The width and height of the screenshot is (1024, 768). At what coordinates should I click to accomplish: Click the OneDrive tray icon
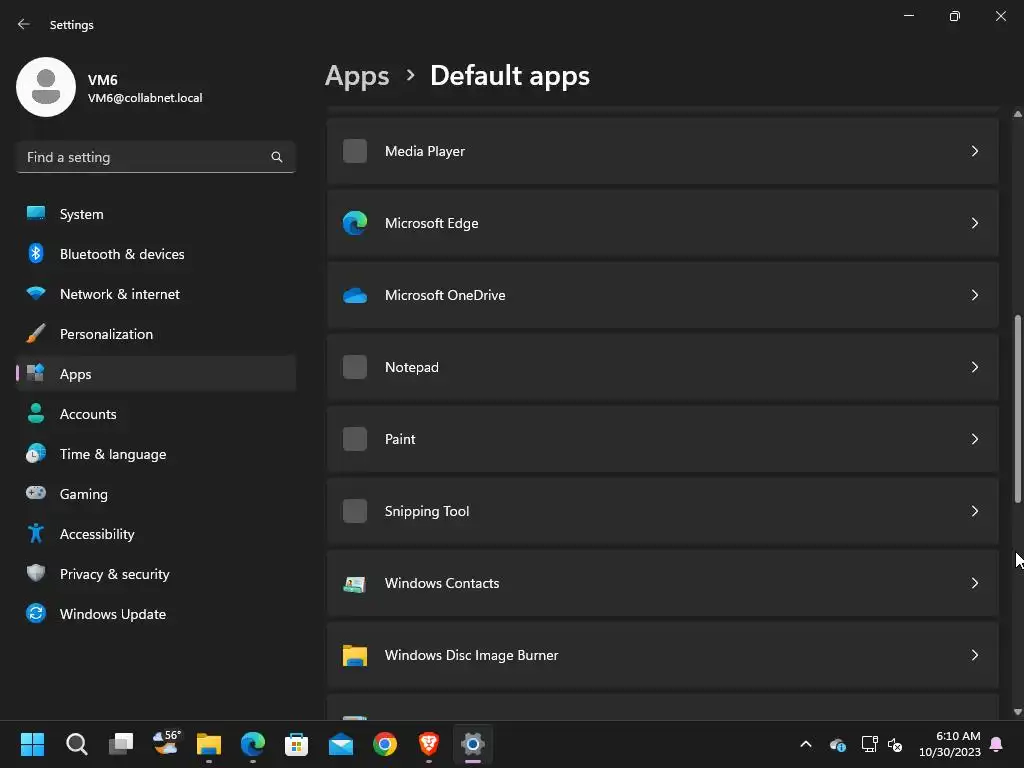pos(838,744)
